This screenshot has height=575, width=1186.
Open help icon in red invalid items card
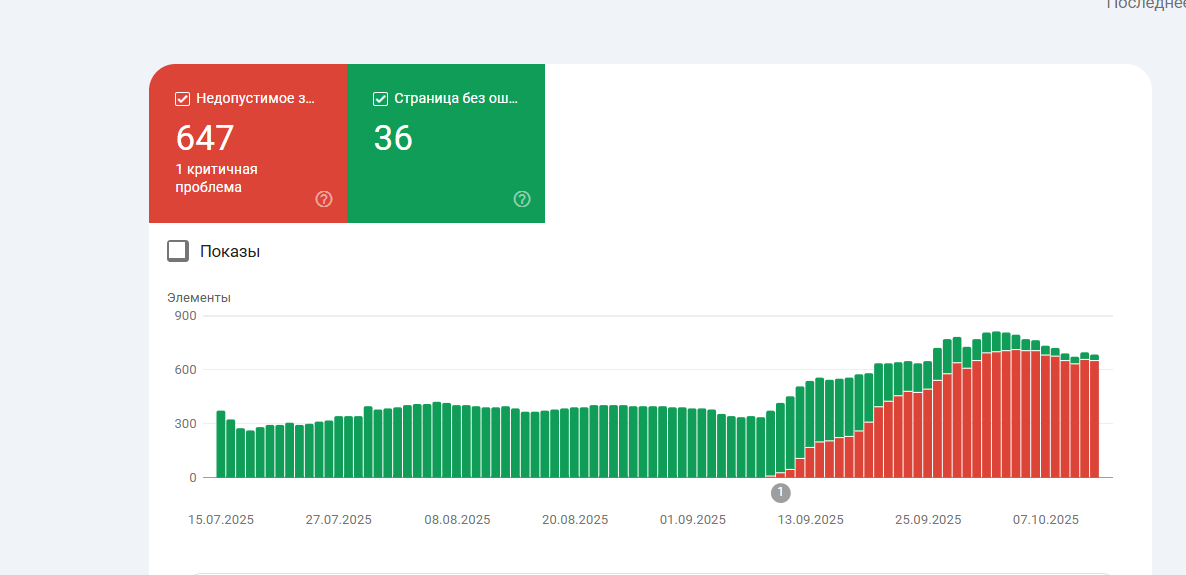pyautogui.click(x=324, y=199)
